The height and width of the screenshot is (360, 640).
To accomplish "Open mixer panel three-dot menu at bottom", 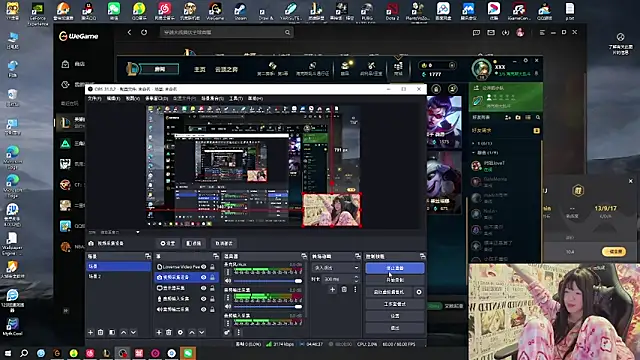I will click(239, 332).
